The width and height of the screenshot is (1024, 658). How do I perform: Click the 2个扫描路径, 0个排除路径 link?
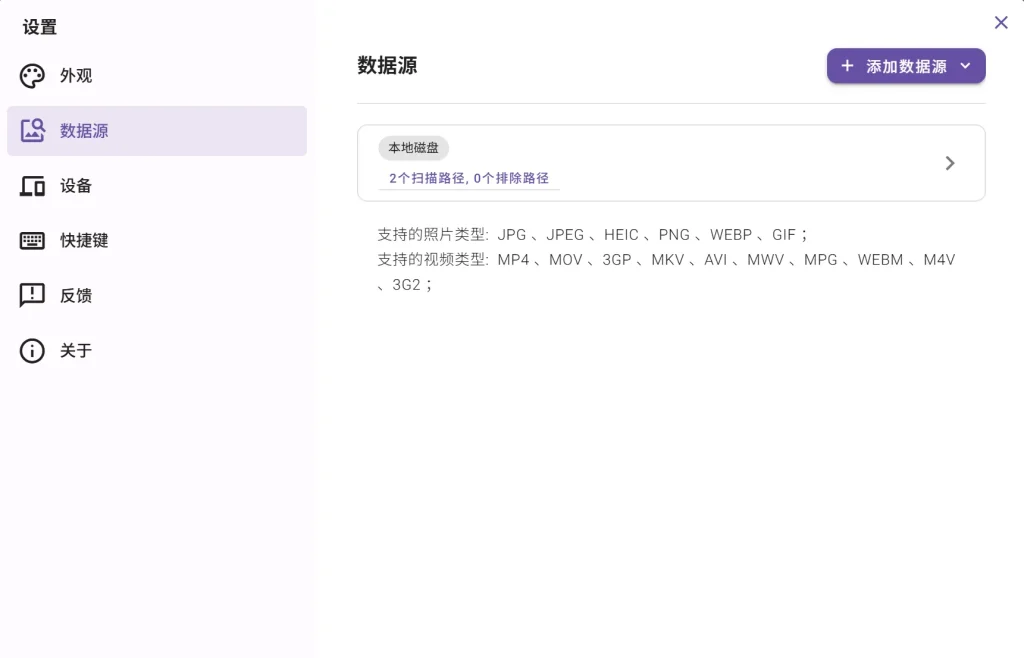pos(469,178)
